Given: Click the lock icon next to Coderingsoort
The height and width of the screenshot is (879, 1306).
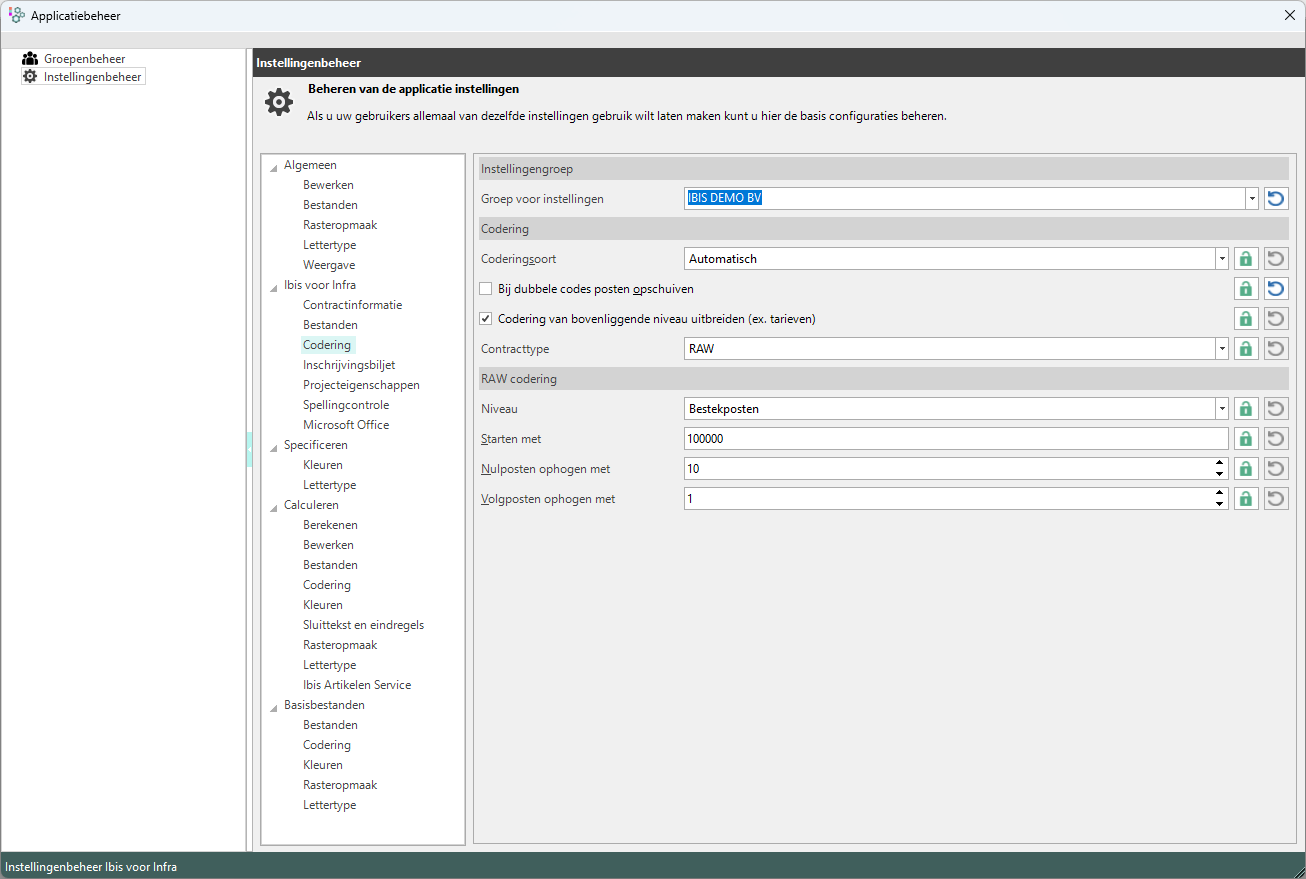Looking at the screenshot, I should point(1245,259).
